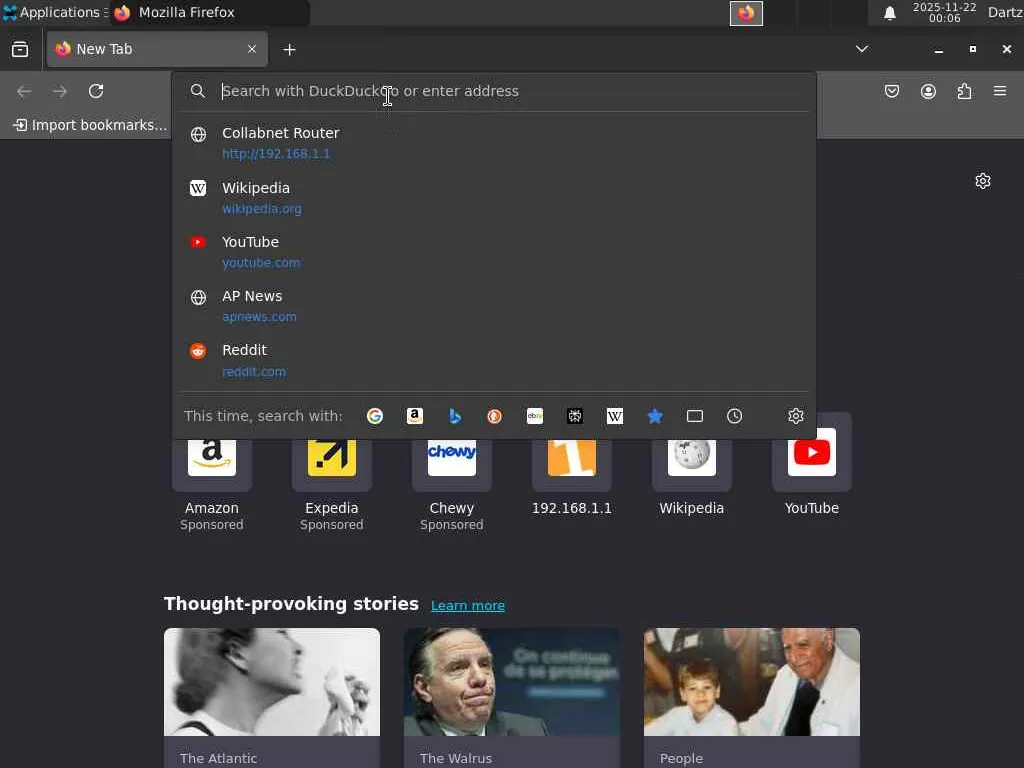This screenshot has height=768, width=1024.
Task: Select the spider-icon search engine
Action: [575, 416]
